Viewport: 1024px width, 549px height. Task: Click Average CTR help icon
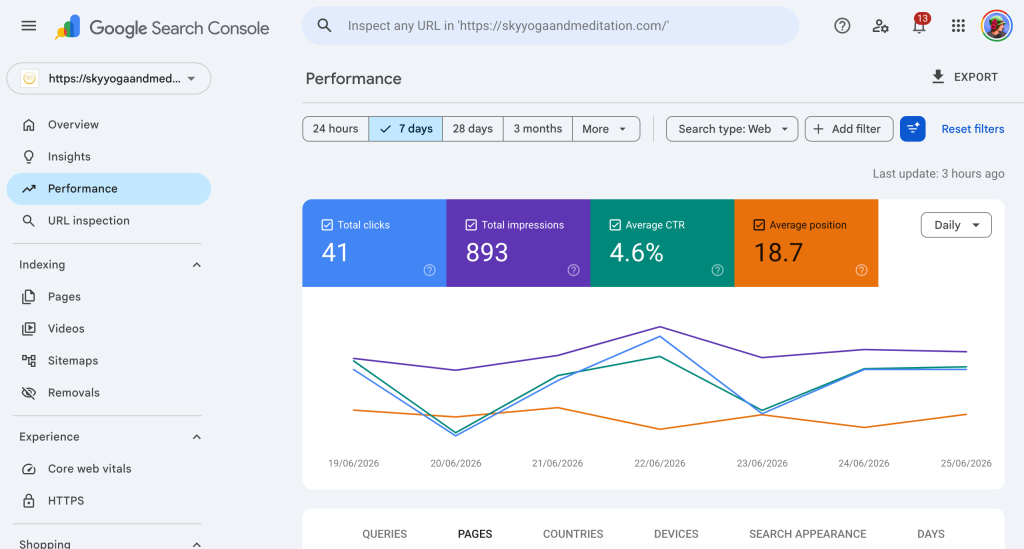point(717,270)
